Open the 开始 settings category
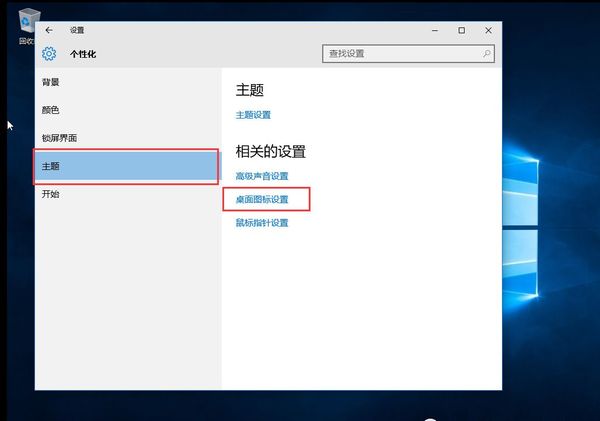Screen dimensions: 600x421 (51, 194)
